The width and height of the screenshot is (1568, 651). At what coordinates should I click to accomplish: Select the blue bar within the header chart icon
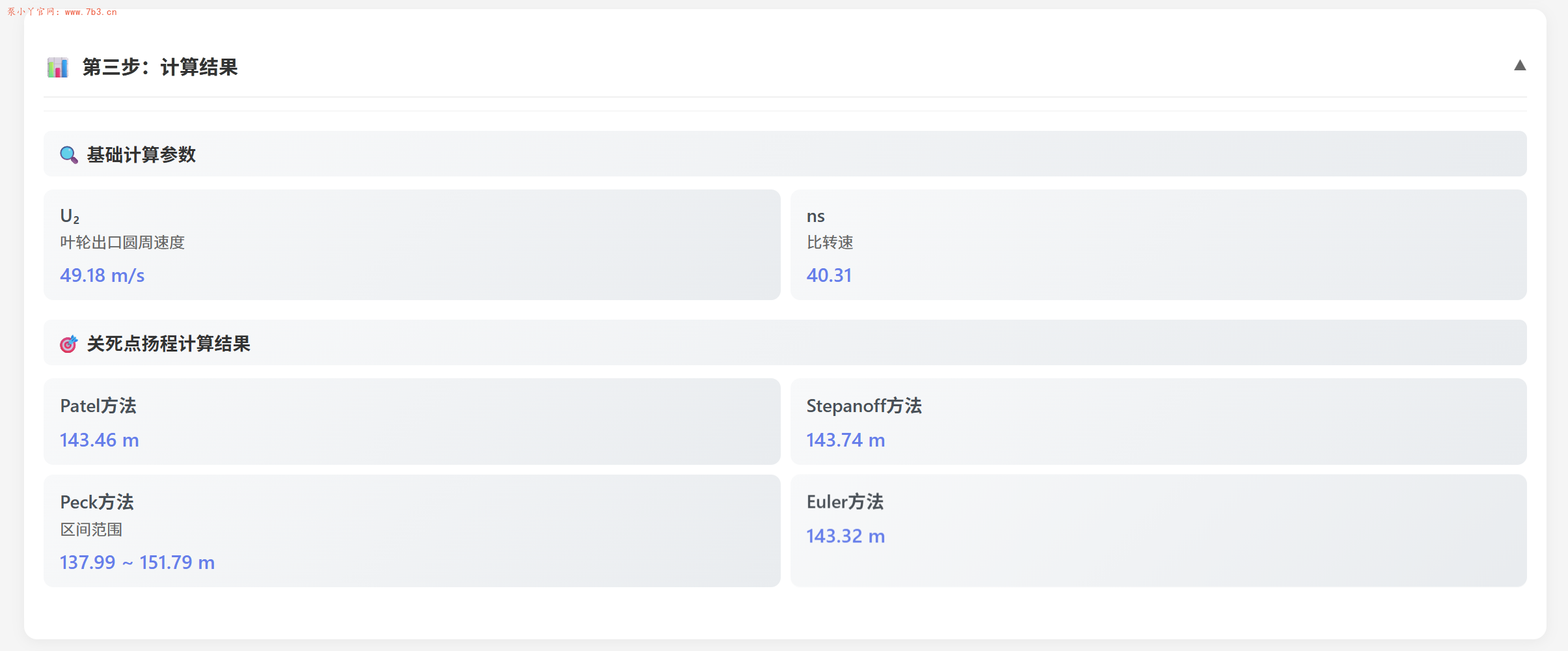[x=64, y=68]
